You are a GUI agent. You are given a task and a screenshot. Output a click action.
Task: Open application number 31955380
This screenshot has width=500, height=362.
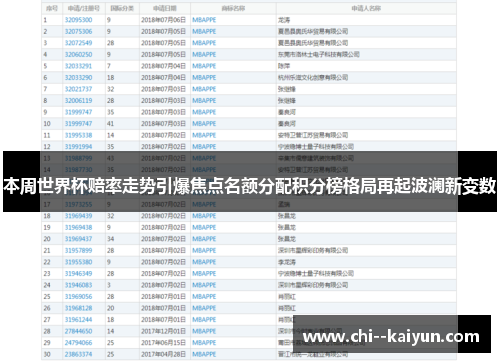coord(78,262)
